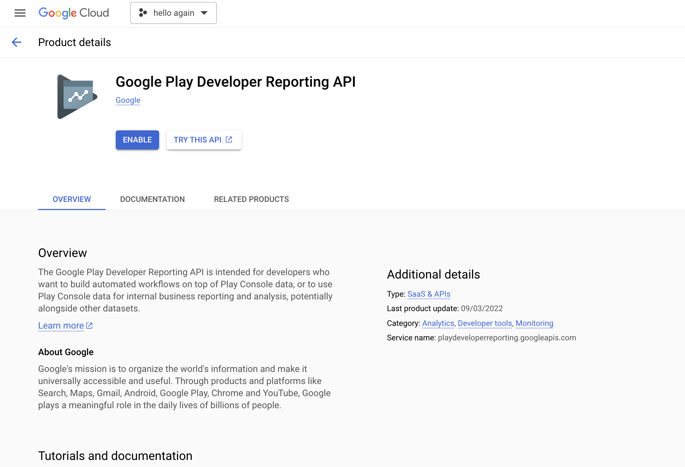Go back with the left arrow

pos(17,42)
